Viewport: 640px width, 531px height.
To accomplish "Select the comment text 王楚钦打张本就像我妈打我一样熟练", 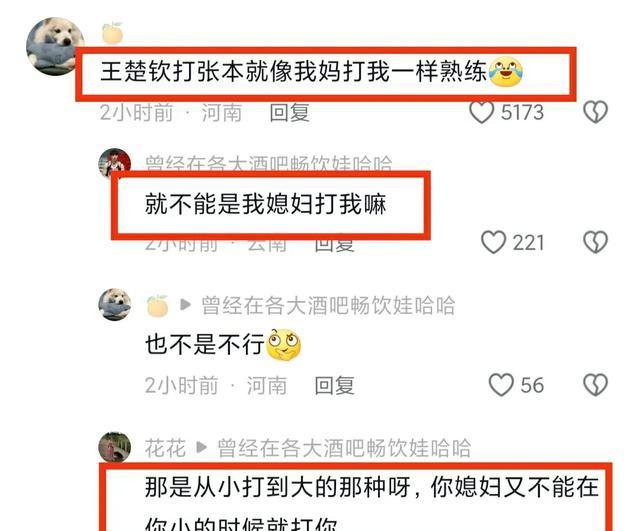I will [x=293, y=71].
